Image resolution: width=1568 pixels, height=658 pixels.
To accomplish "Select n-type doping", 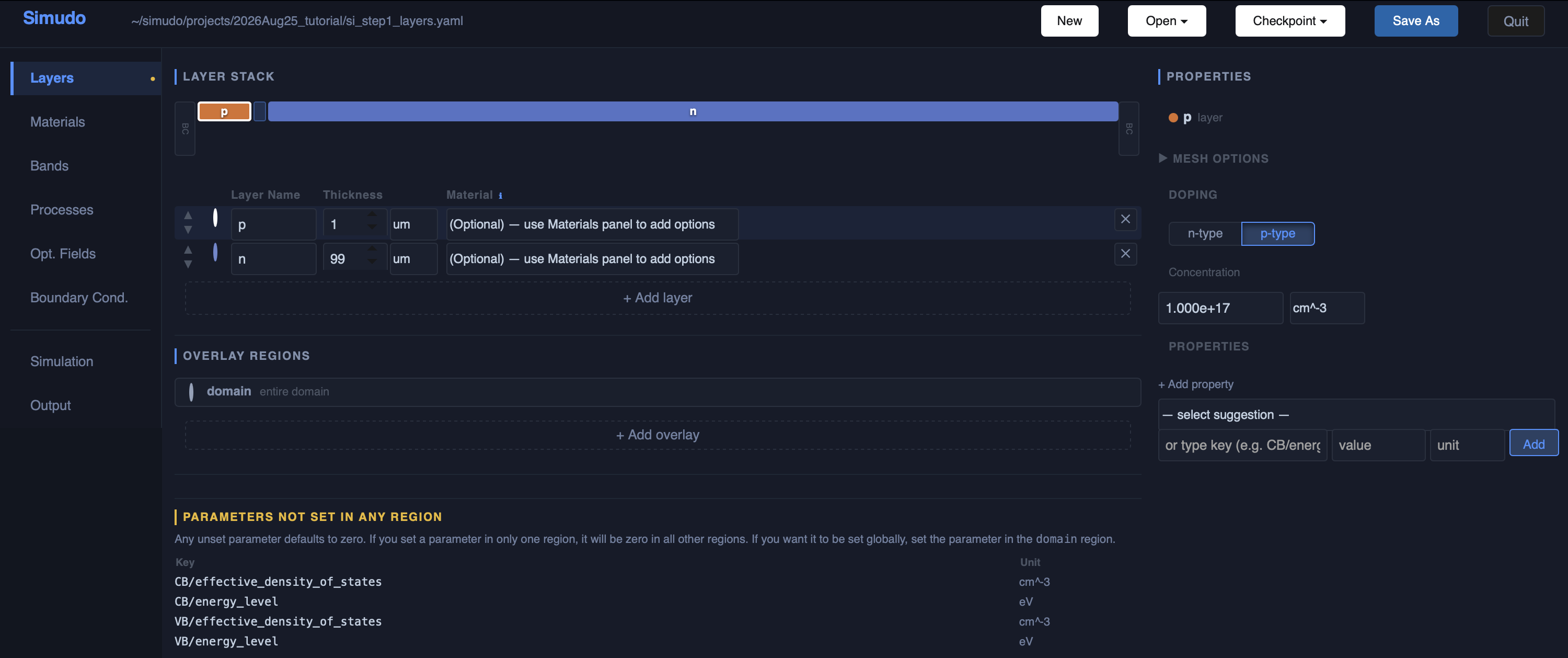I will (x=1205, y=233).
